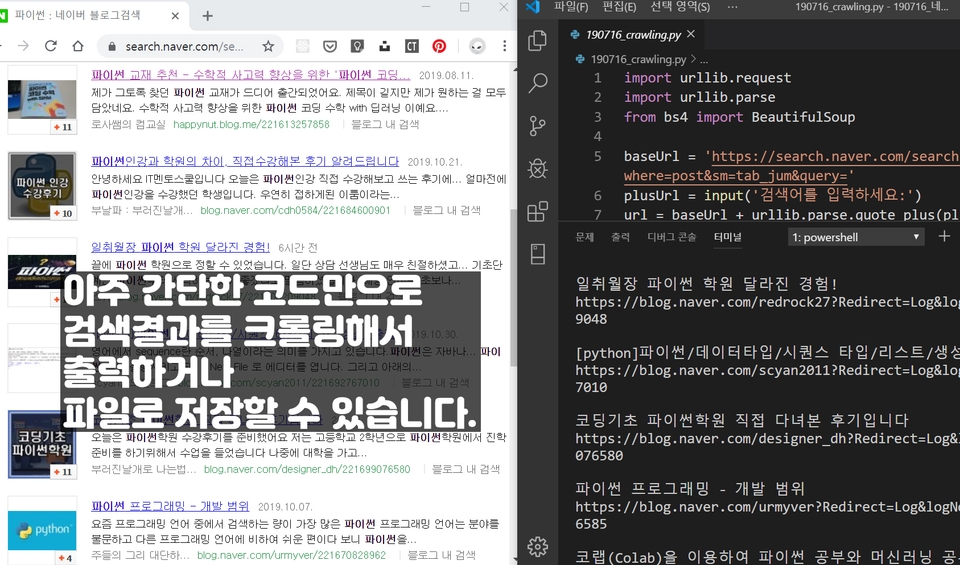Screen dimensions: 960x565
Task: Click the 190716_crawling.py breadcrumb
Action: tap(638, 59)
